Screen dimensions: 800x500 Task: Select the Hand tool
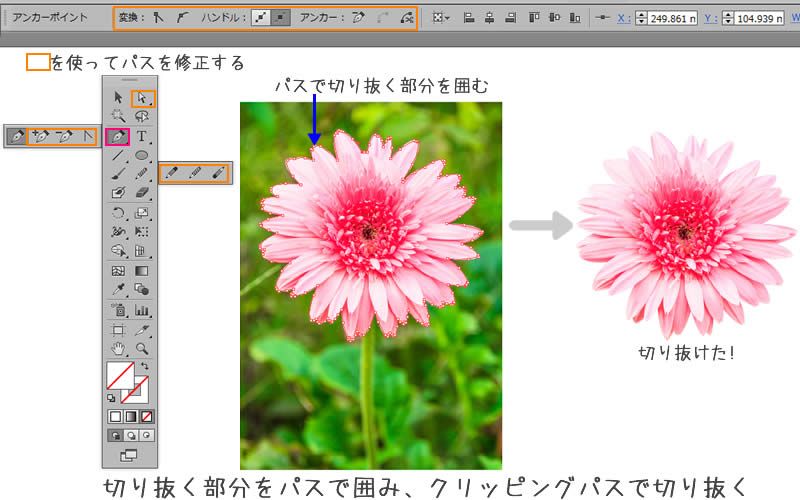[x=118, y=349]
